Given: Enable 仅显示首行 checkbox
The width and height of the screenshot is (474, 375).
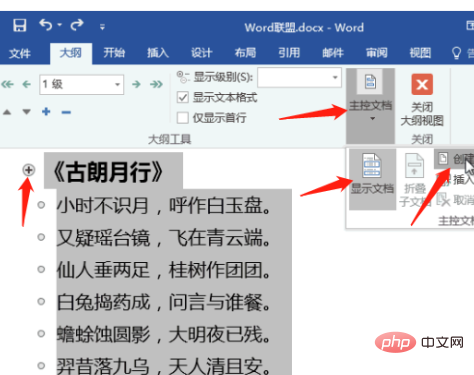Looking at the screenshot, I should (183, 118).
